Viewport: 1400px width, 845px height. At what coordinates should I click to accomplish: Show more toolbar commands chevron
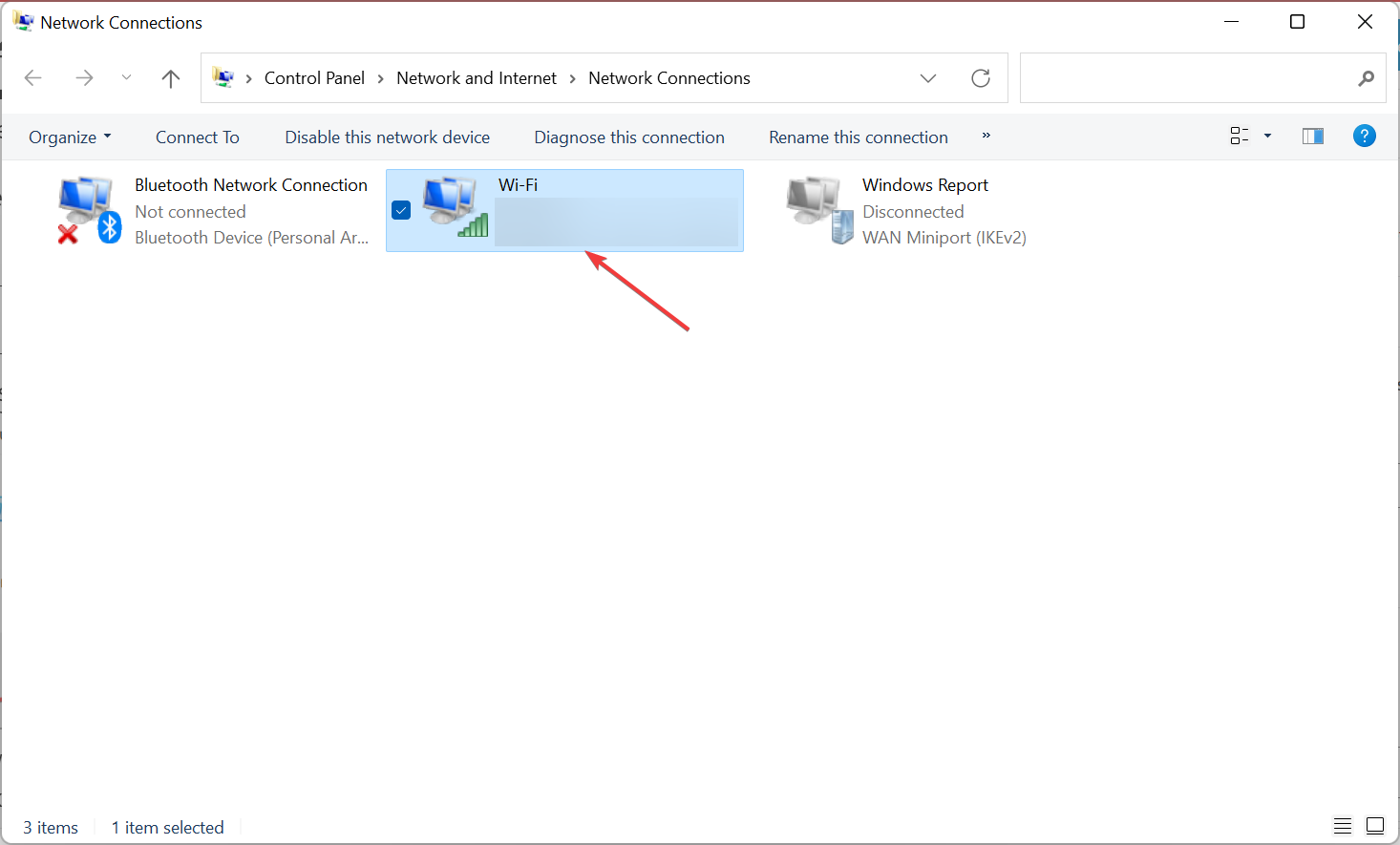pos(986,137)
